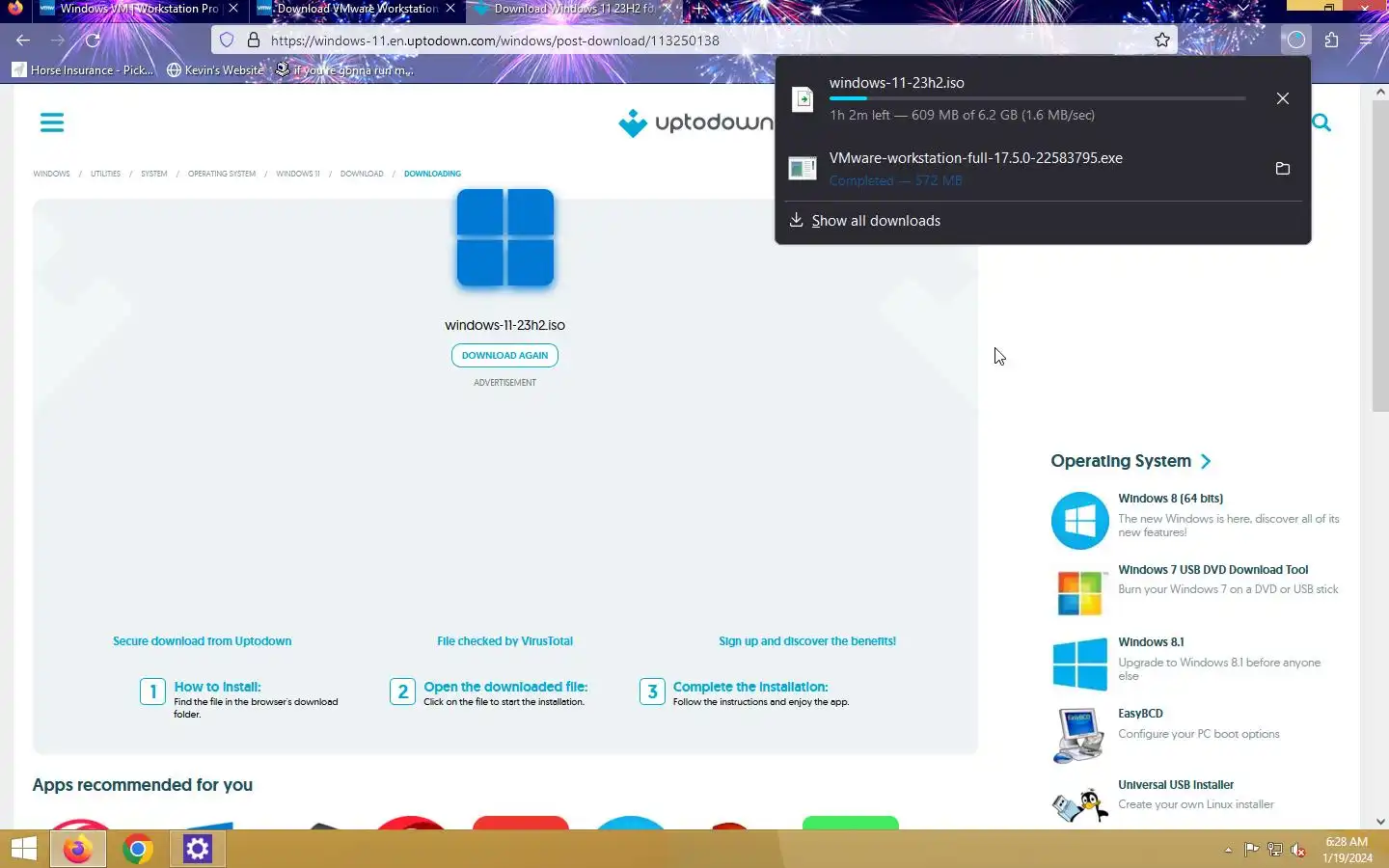Screen dimensions: 1389x868
Task: Click the DOWNLOAD AGAIN button
Action: [504, 355]
